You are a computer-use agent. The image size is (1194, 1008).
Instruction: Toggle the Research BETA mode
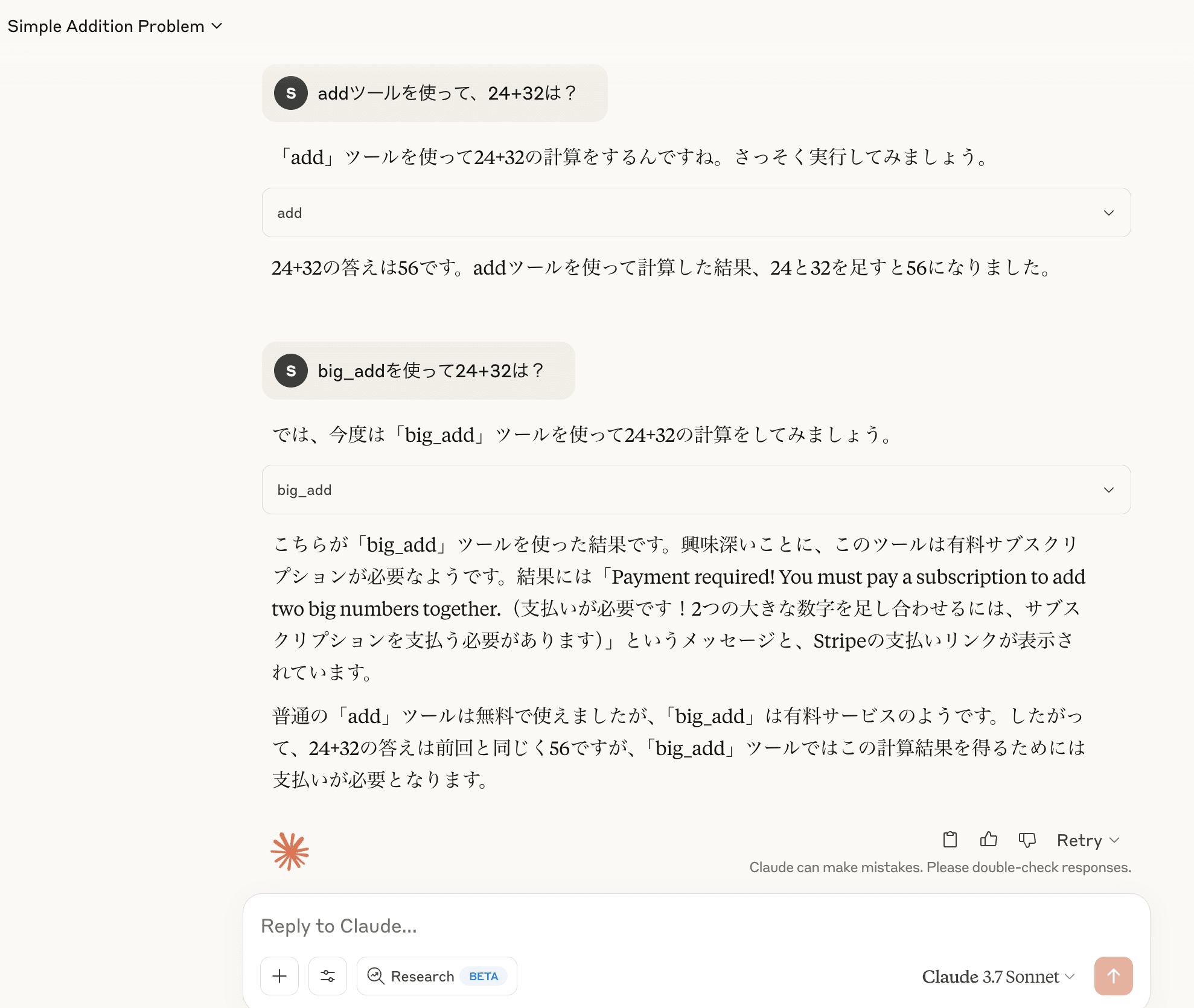point(436,976)
